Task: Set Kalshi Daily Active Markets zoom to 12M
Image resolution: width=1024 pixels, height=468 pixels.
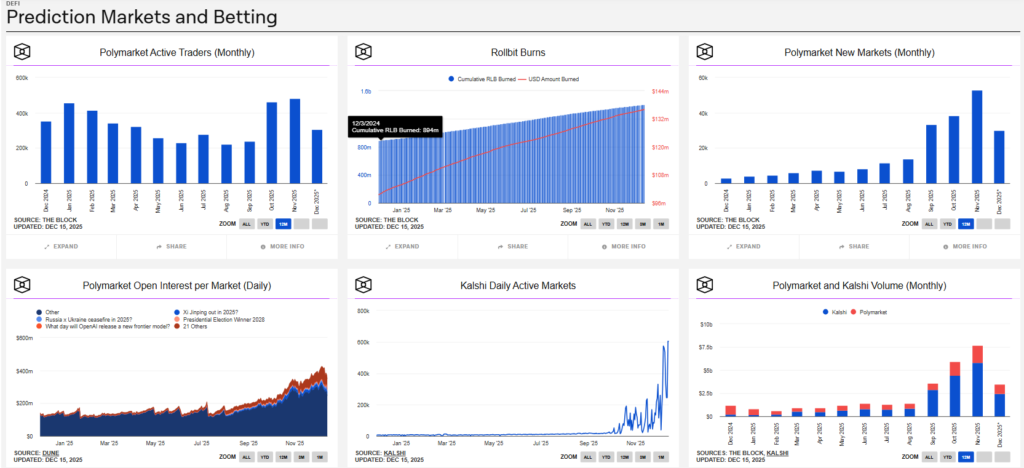Action: click(624, 457)
